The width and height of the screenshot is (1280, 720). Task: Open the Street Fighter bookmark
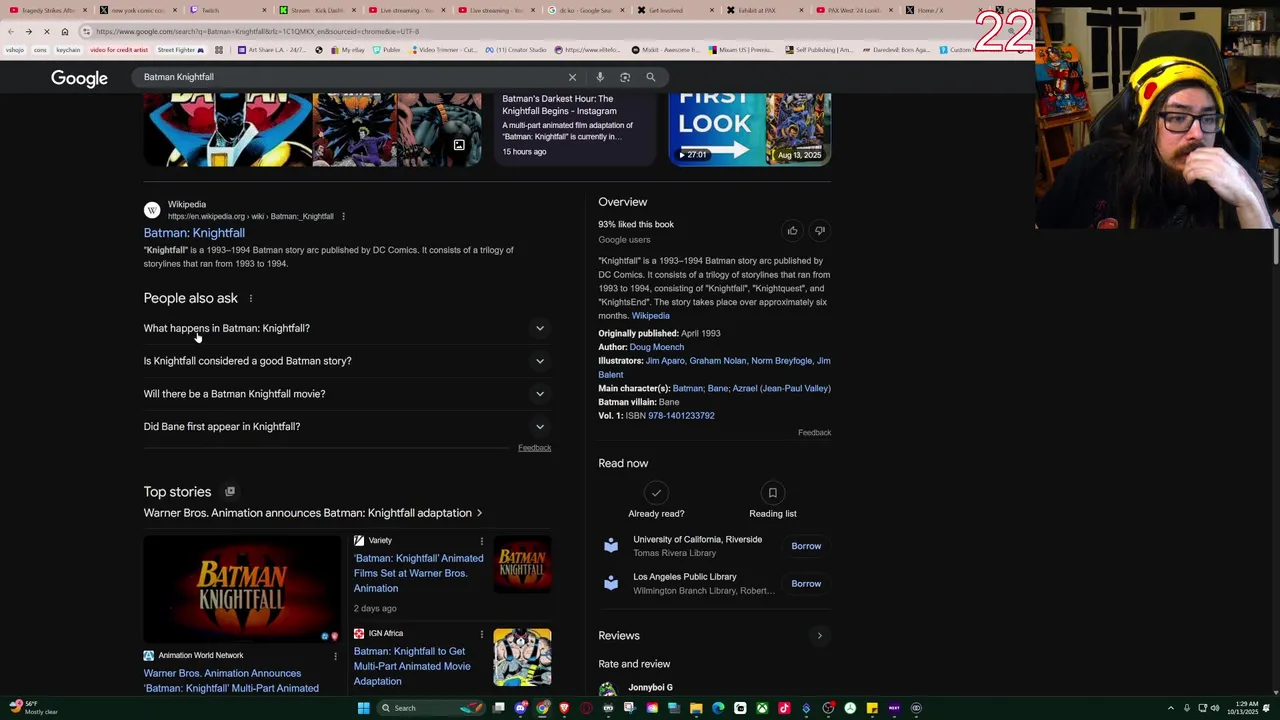pos(181,50)
